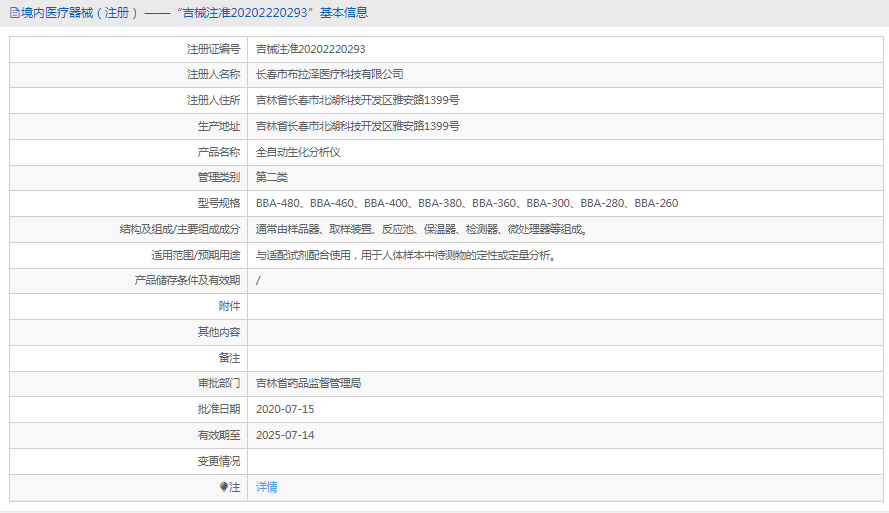Click the 注册证编号 row label
The width and height of the screenshot is (889, 513).
click(213, 49)
